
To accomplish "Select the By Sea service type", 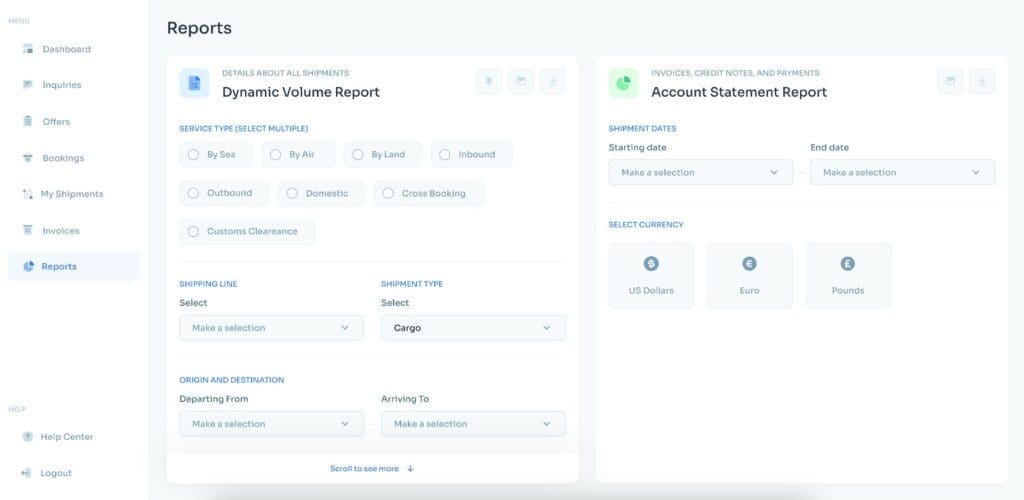I will pos(216,155).
